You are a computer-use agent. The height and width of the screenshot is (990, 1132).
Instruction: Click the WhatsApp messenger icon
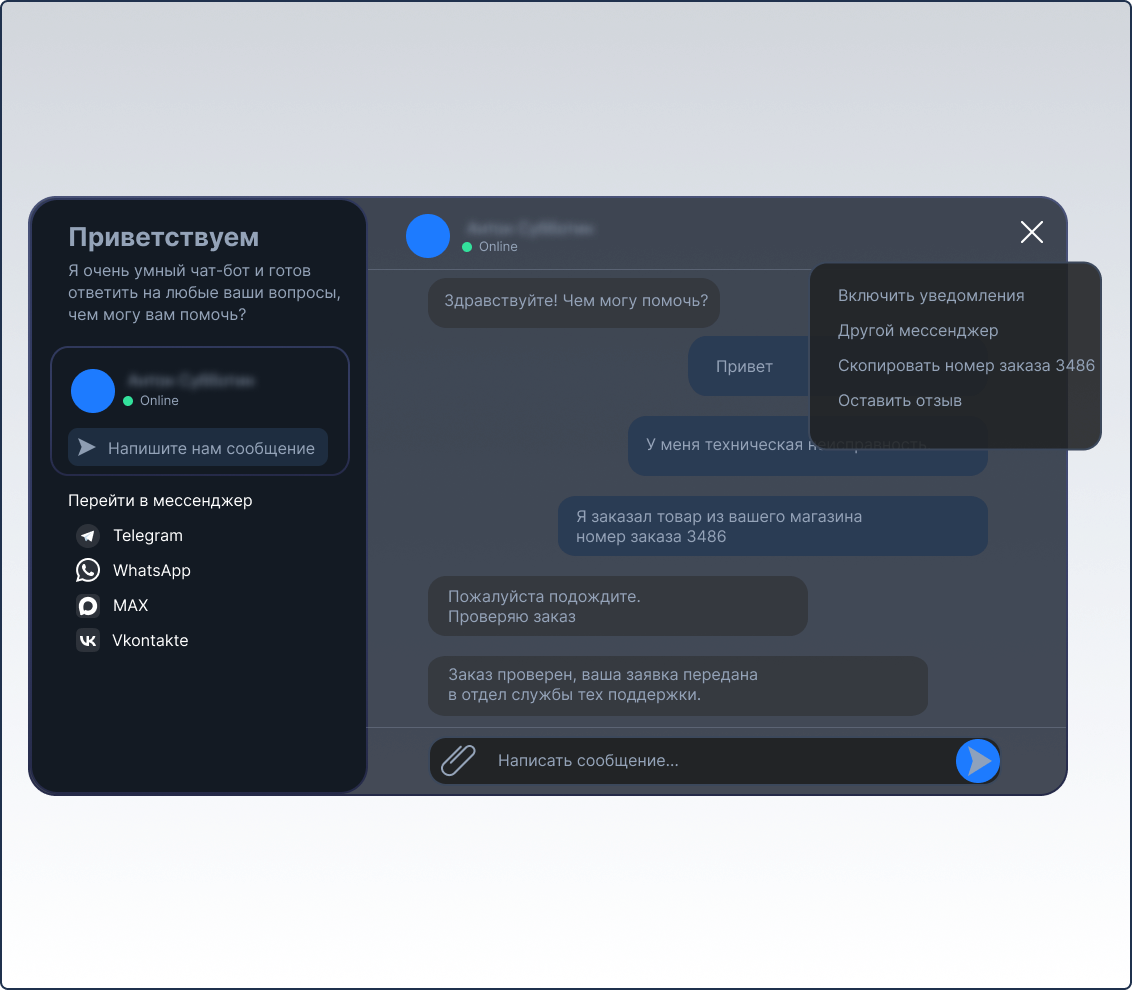point(88,571)
